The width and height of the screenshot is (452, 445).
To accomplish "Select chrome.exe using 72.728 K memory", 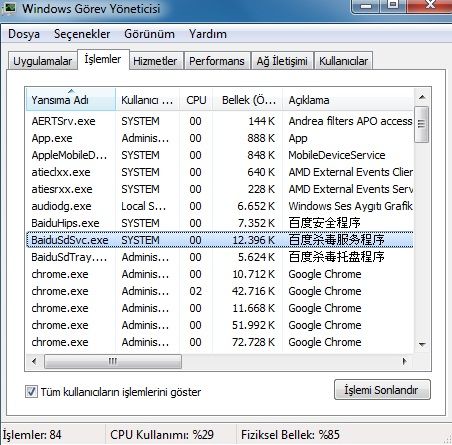I will click(220, 342).
